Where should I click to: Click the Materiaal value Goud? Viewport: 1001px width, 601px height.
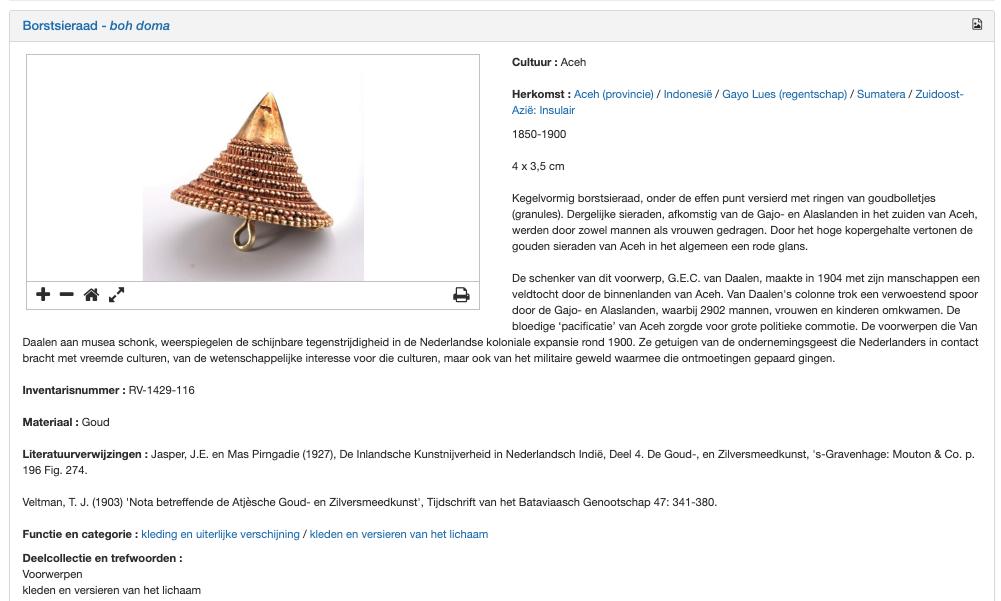[96, 422]
